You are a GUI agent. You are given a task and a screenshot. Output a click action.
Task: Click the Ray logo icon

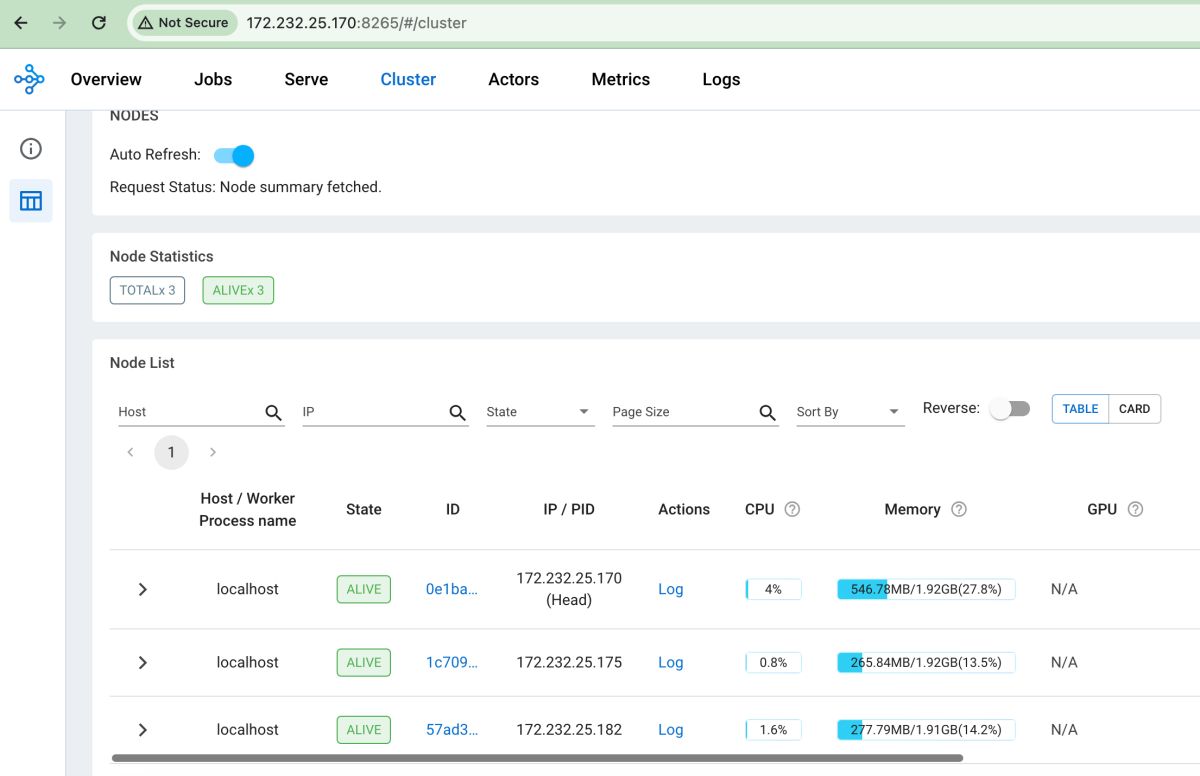29,79
